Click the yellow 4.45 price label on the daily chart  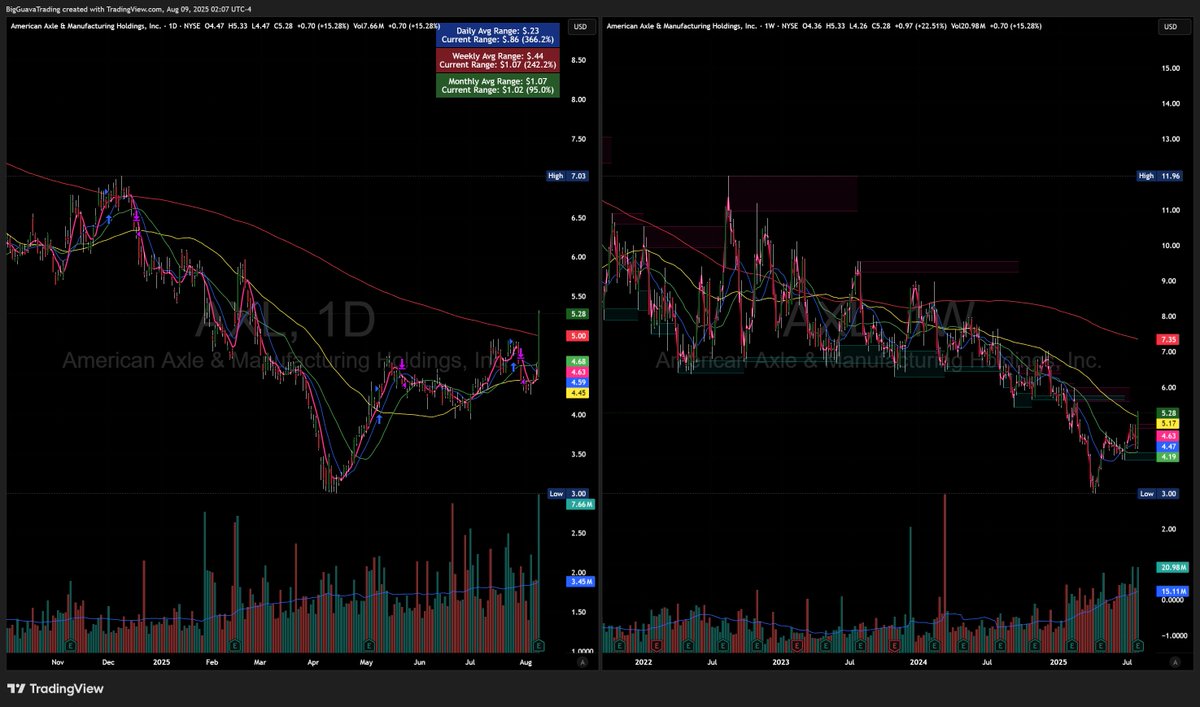tap(578, 393)
